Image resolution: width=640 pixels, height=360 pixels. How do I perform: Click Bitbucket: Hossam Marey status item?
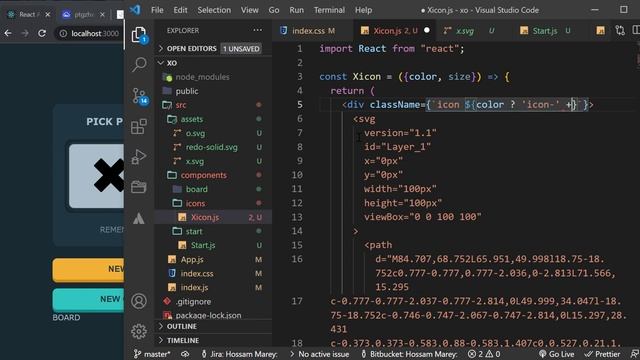[x=409, y=354]
